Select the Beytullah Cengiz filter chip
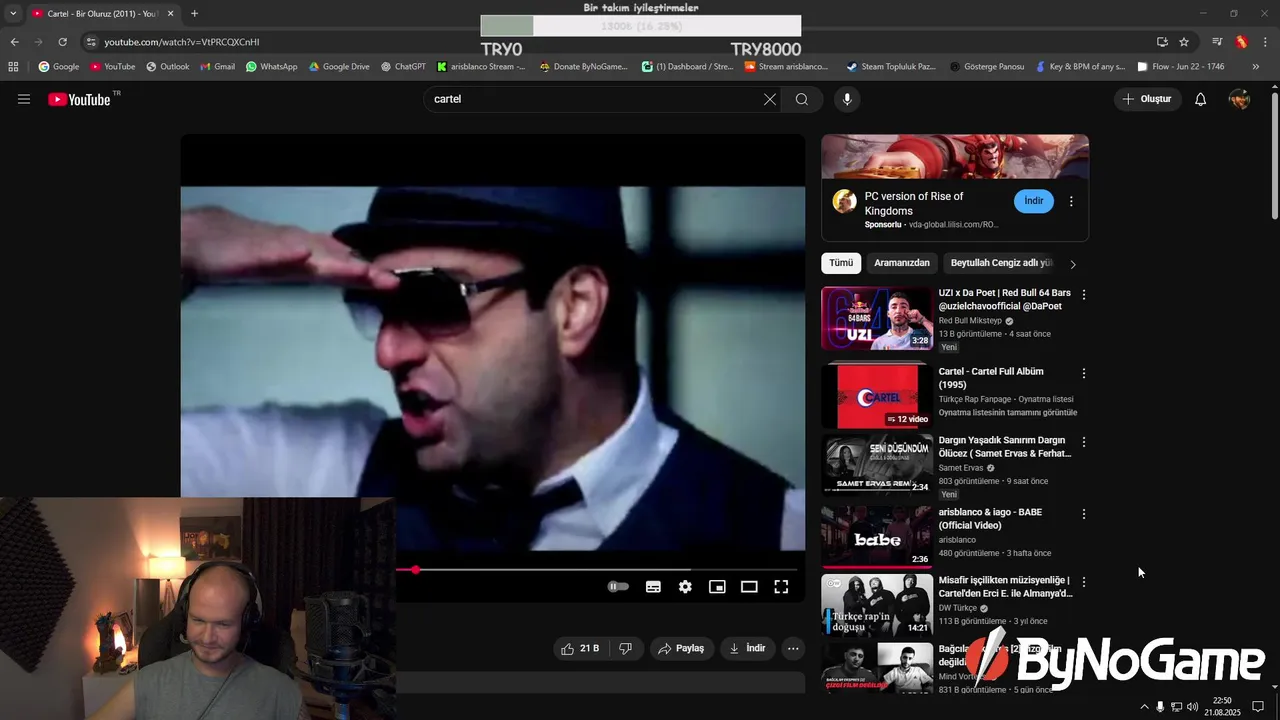This screenshot has width=1280, height=720. pyautogui.click(x=1001, y=263)
